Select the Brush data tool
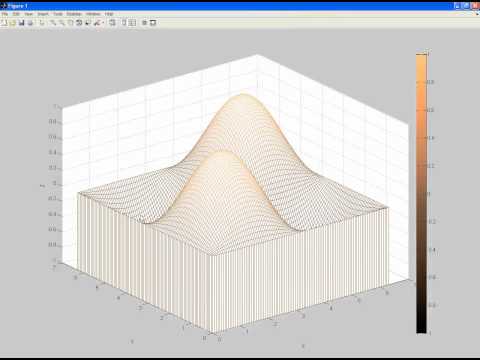 (x=97, y=23)
